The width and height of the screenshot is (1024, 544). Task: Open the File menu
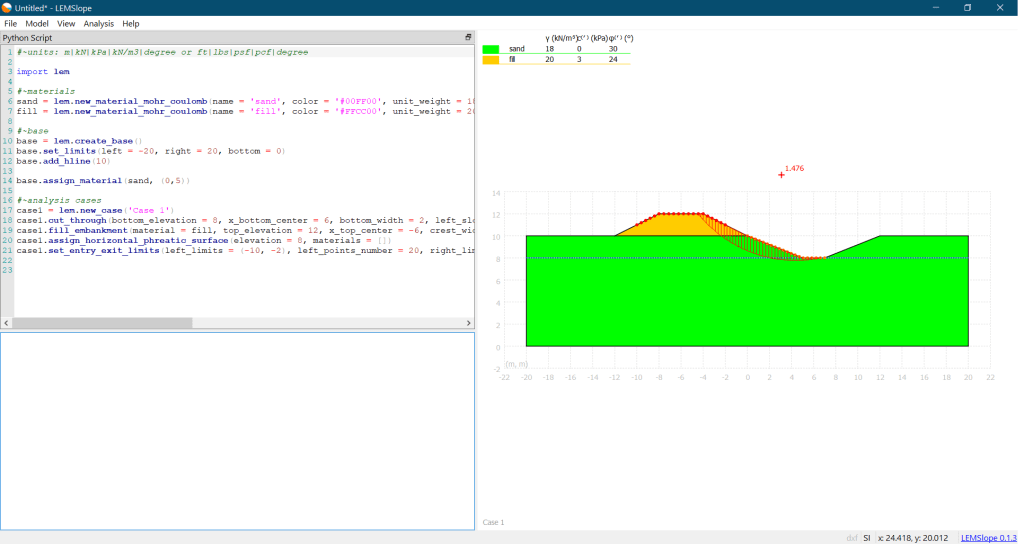click(x=11, y=23)
